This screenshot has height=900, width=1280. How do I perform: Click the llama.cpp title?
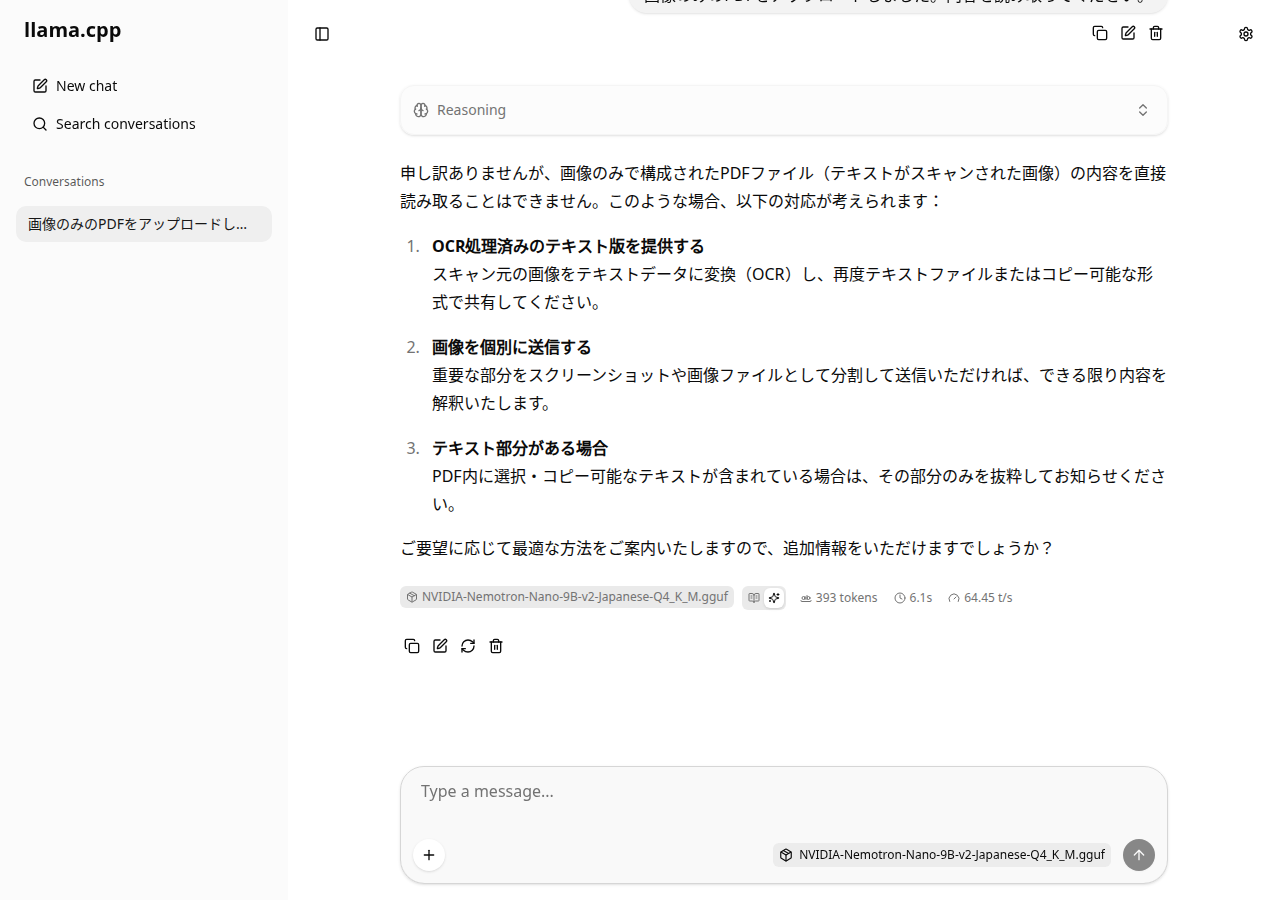tap(73, 30)
